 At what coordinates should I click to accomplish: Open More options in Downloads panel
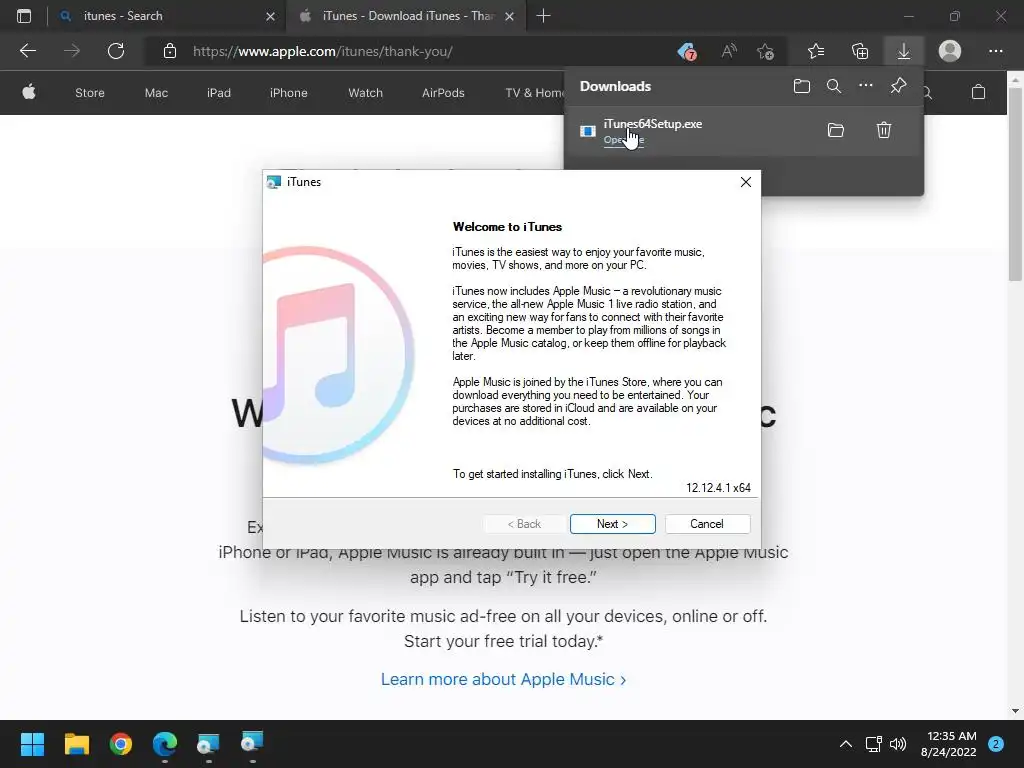[866, 85]
